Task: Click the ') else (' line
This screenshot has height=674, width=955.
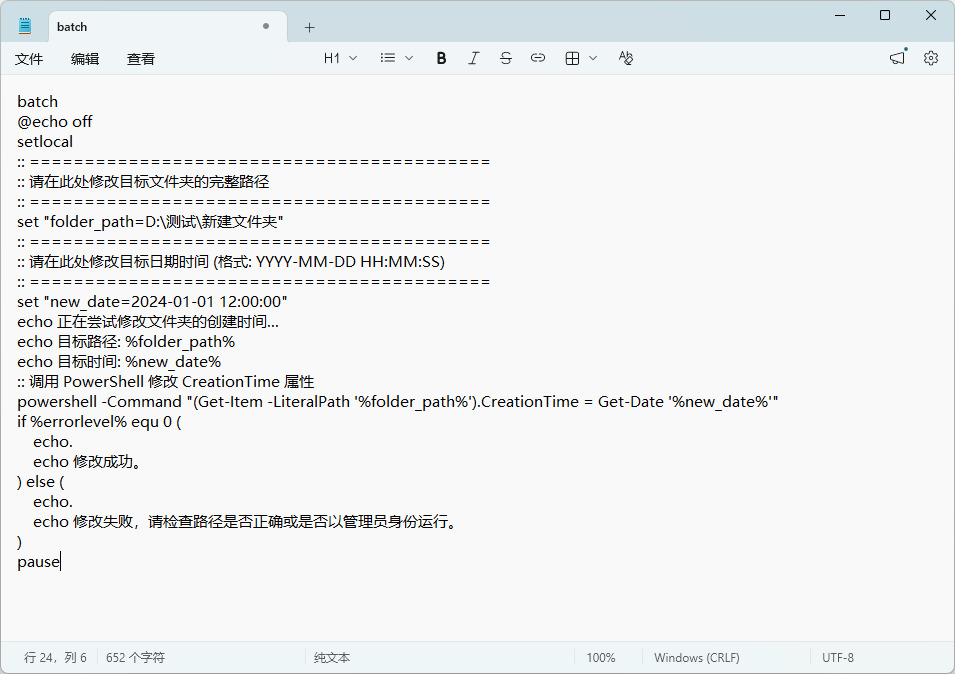Action: [x=41, y=482]
